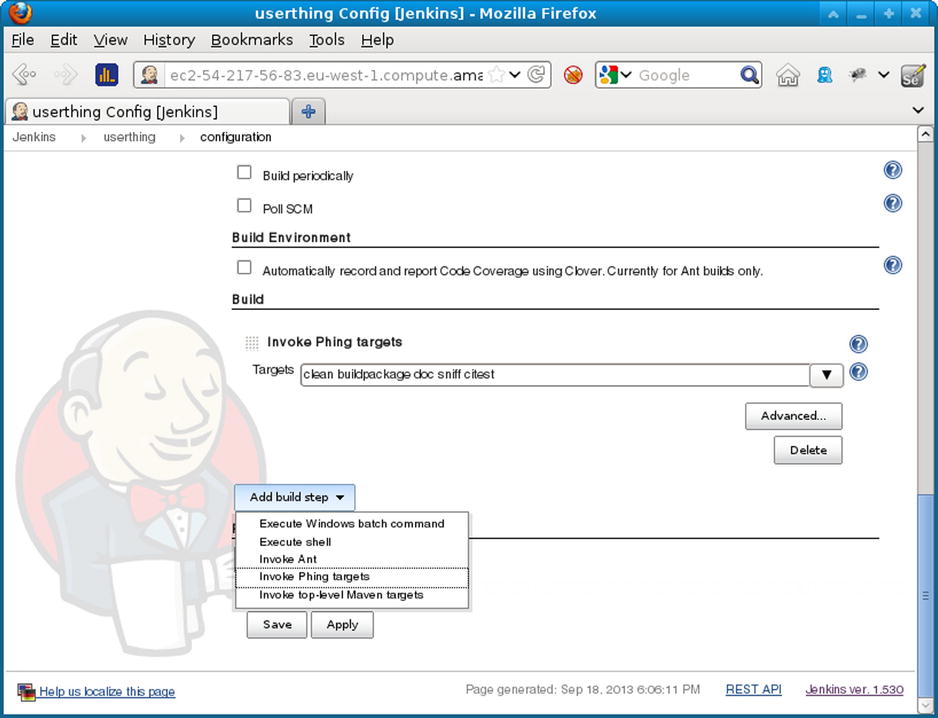Viewport: 938px width, 718px height.
Task: Open the Tools menu
Action: click(x=327, y=40)
